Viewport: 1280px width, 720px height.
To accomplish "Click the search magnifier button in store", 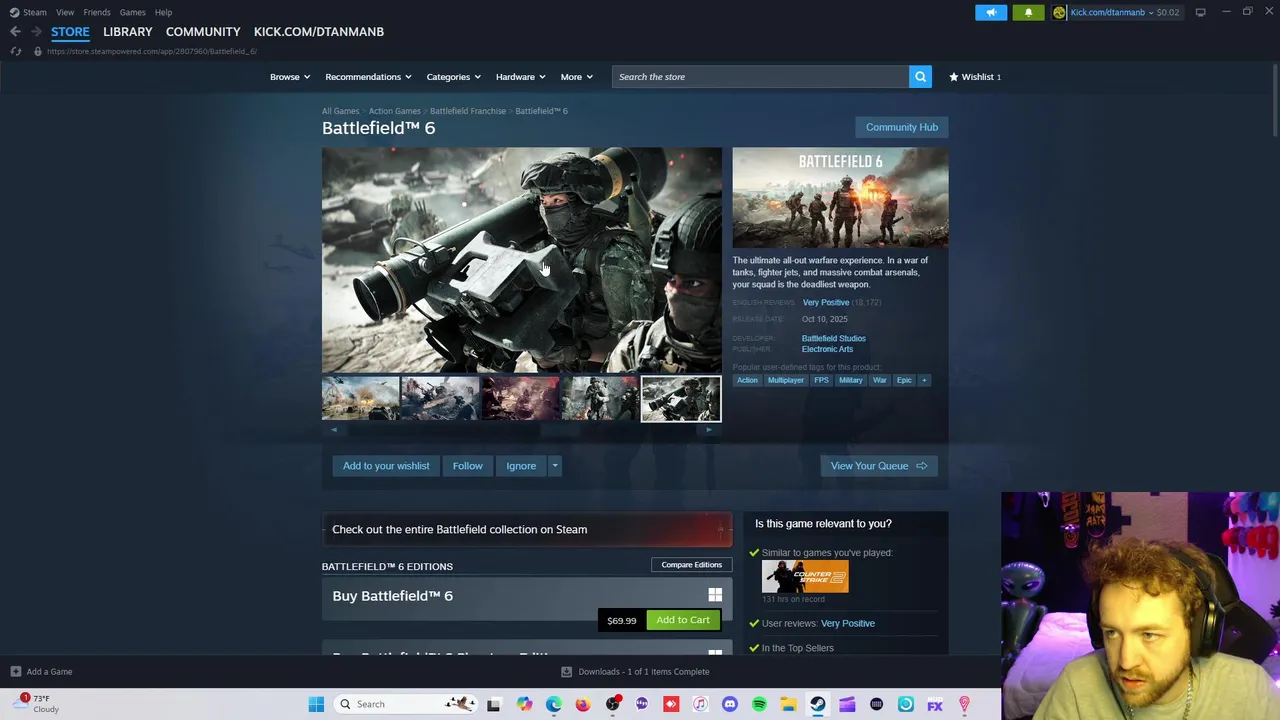I will 920,77.
